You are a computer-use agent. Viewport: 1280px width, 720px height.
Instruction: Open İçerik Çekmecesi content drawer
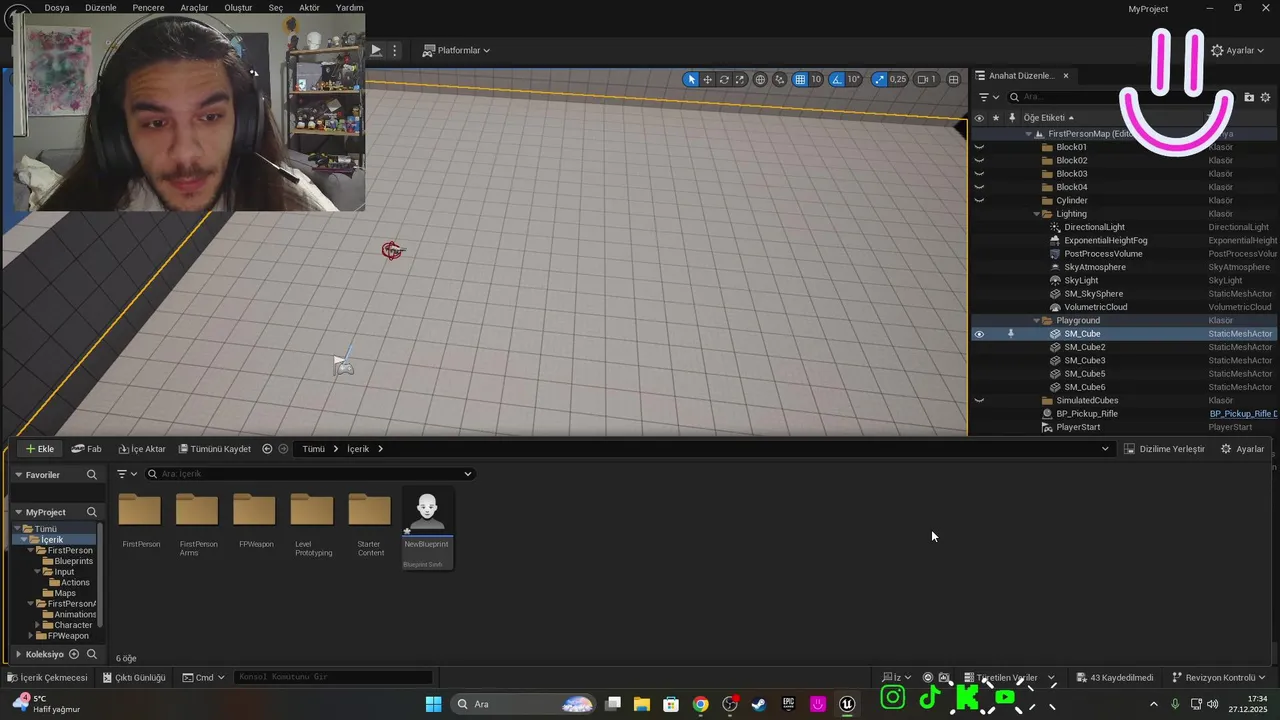coord(48,677)
